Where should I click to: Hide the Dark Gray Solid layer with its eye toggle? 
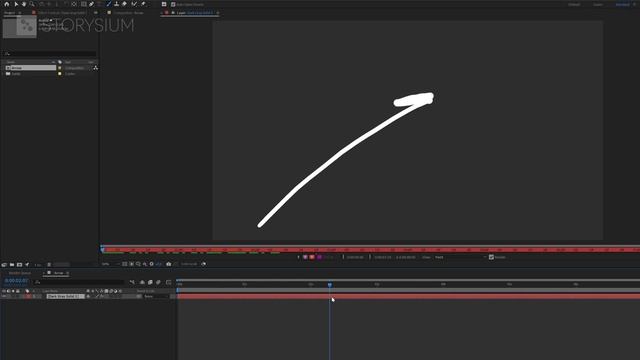(4, 296)
